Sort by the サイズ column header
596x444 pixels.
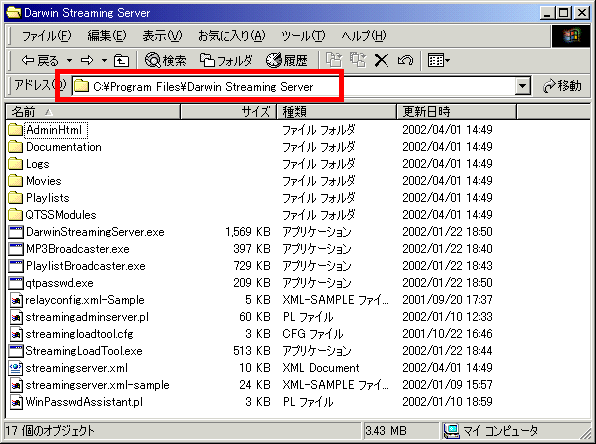point(228,112)
